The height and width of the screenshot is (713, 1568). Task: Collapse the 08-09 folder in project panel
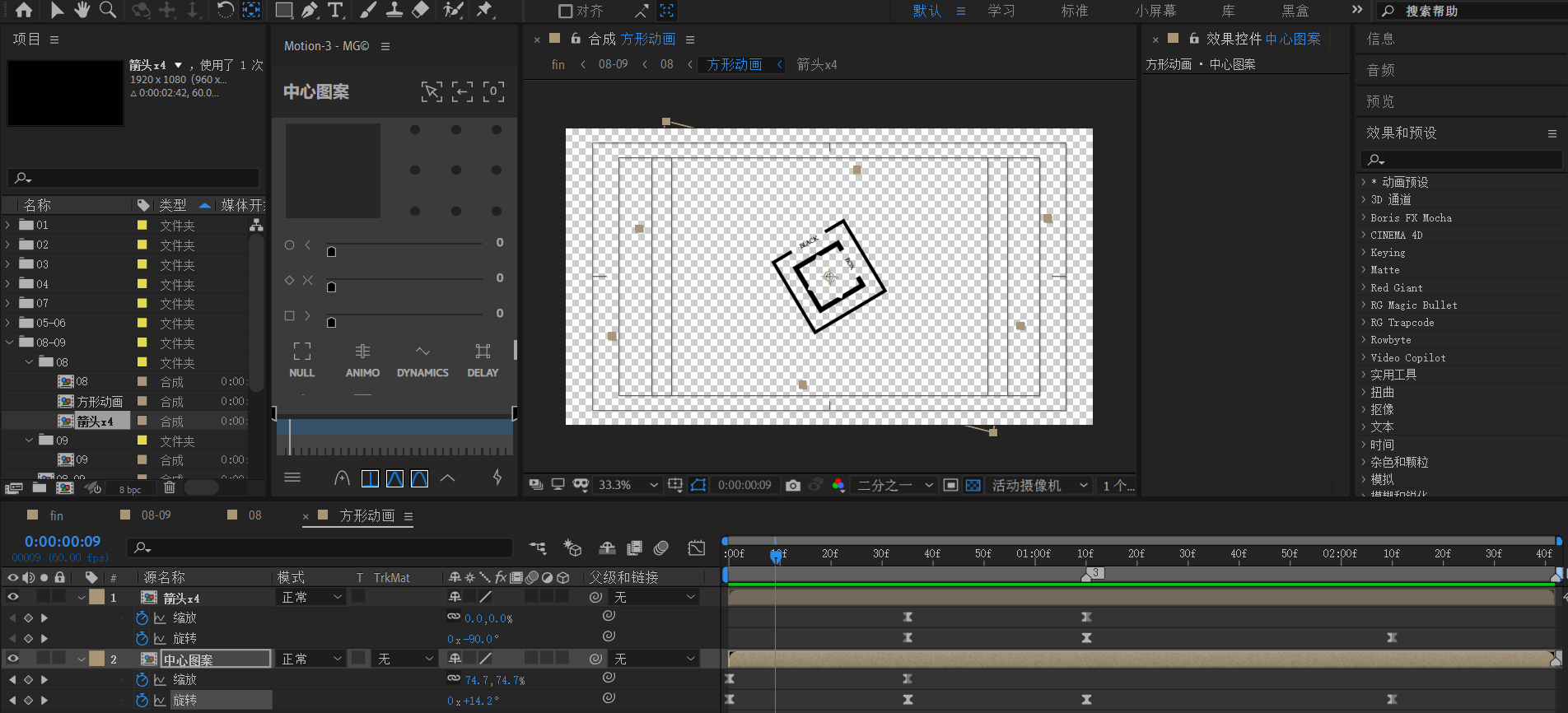tap(10, 343)
